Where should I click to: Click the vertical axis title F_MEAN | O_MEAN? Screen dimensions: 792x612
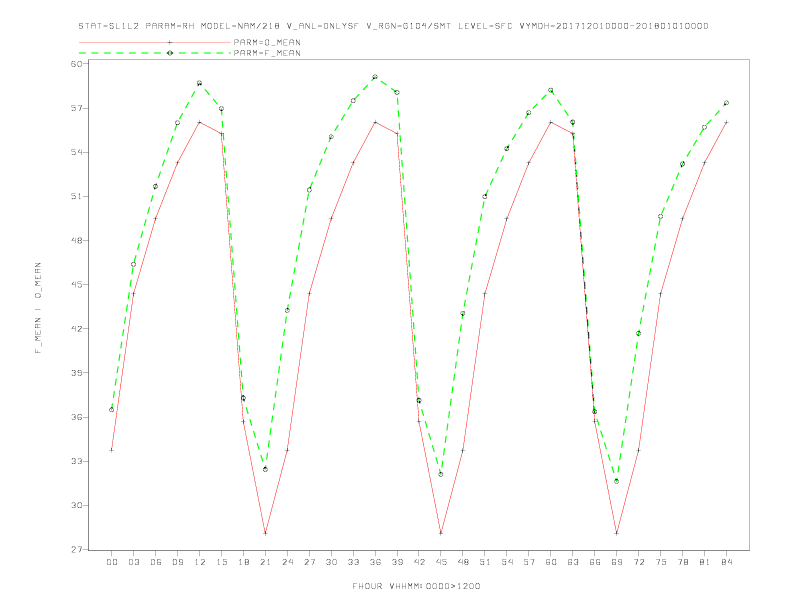(38, 308)
